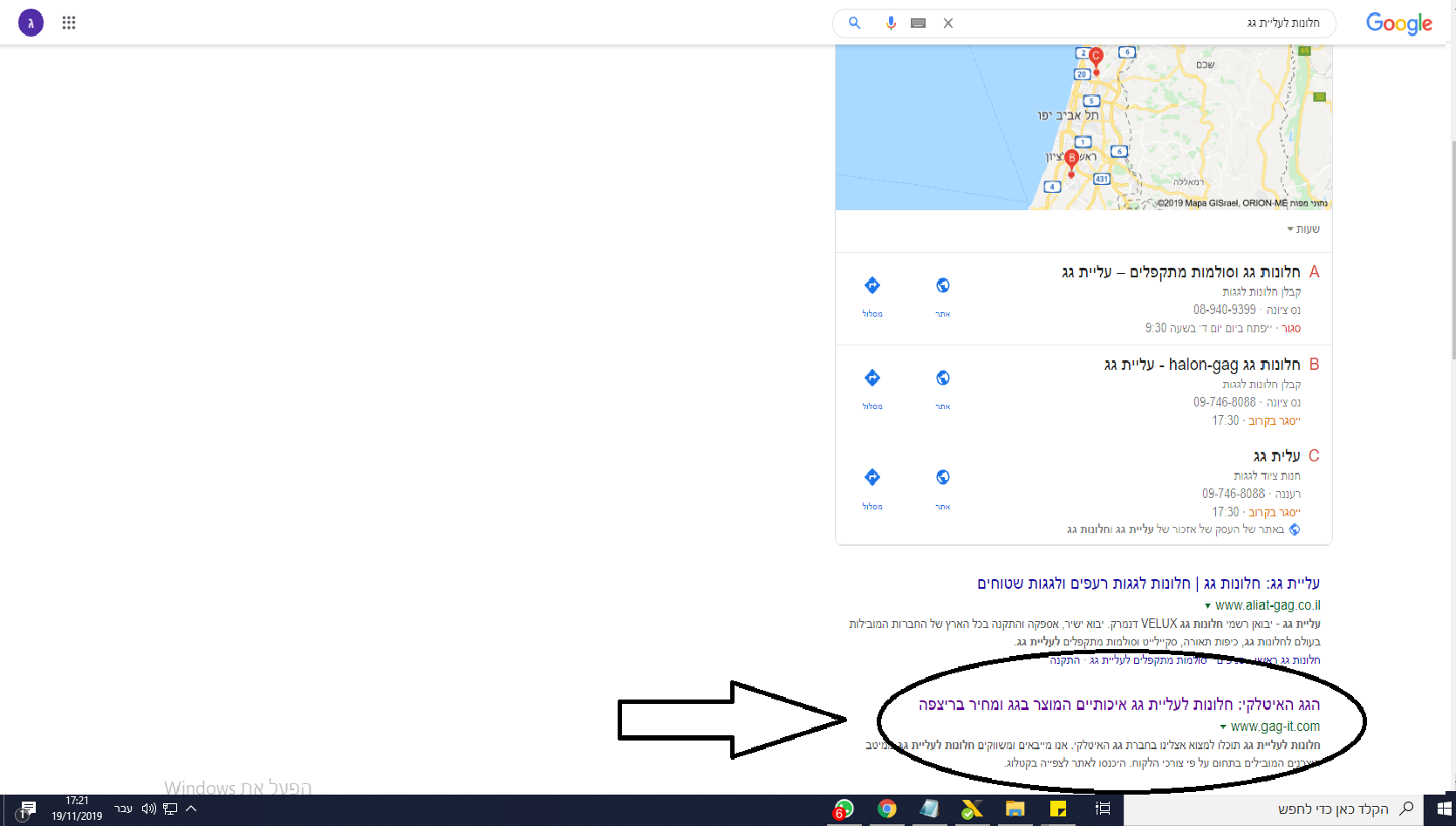This screenshot has height=826, width=1456.
Task: Open website for listing A
Action: coord(943,297)
